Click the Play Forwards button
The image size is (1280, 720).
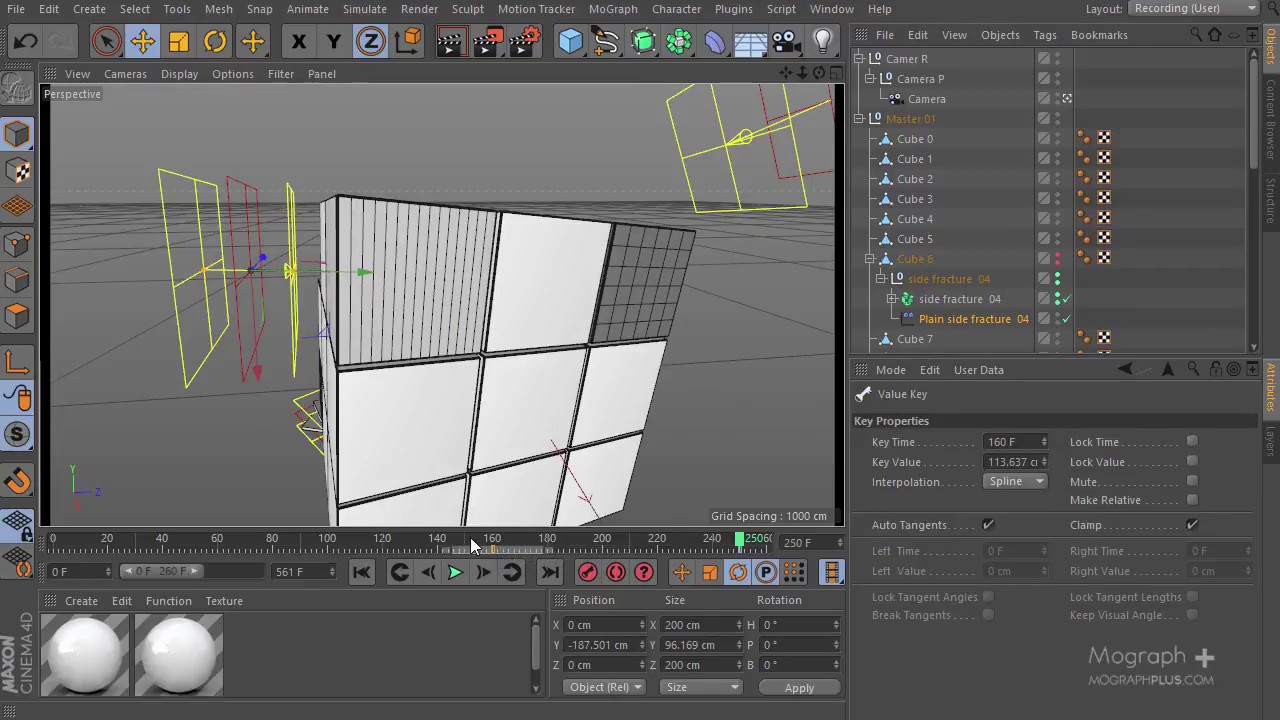pyautogui.click(x=455, y=572)
